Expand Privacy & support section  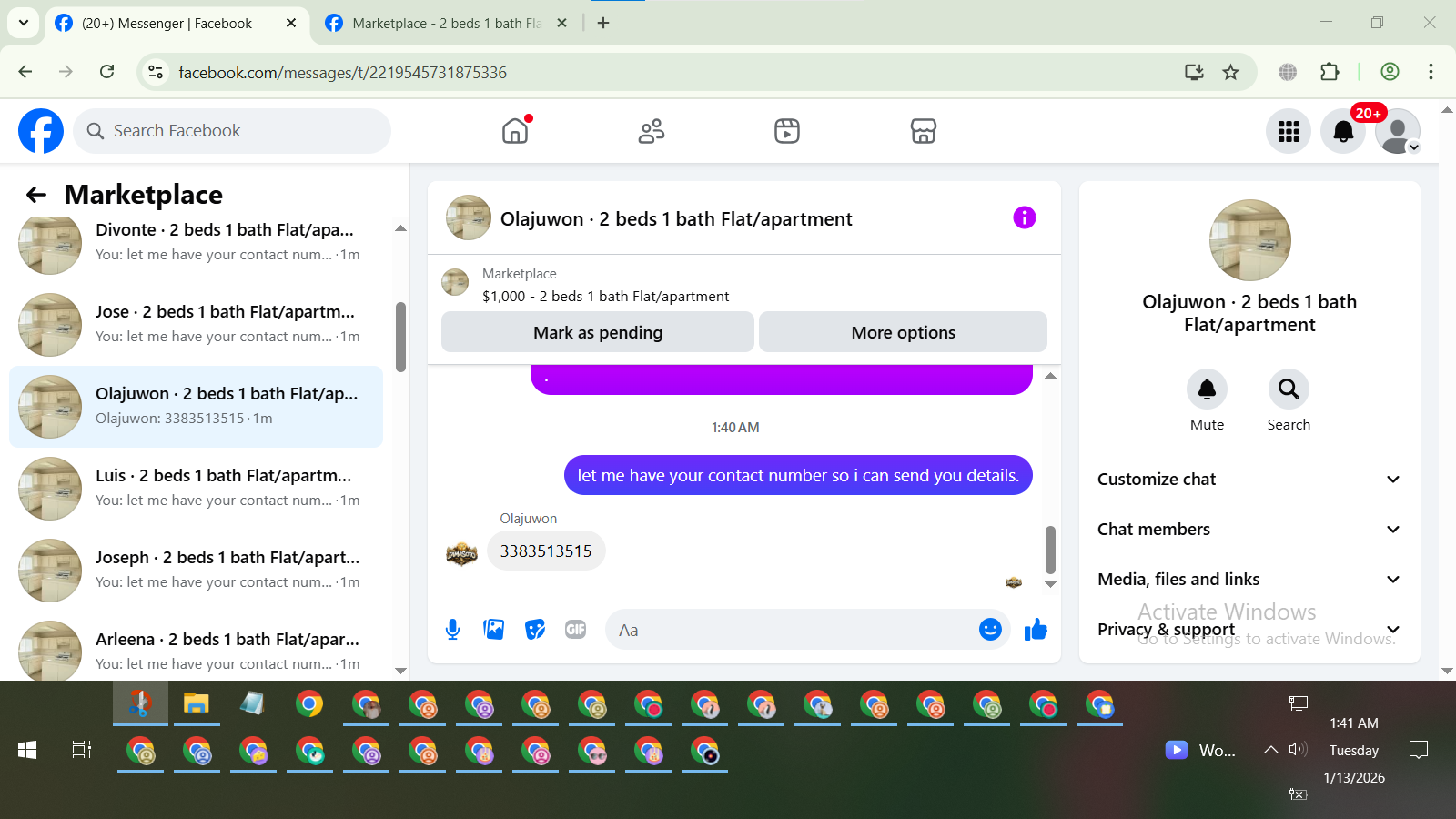click(x=1249, y=630)
